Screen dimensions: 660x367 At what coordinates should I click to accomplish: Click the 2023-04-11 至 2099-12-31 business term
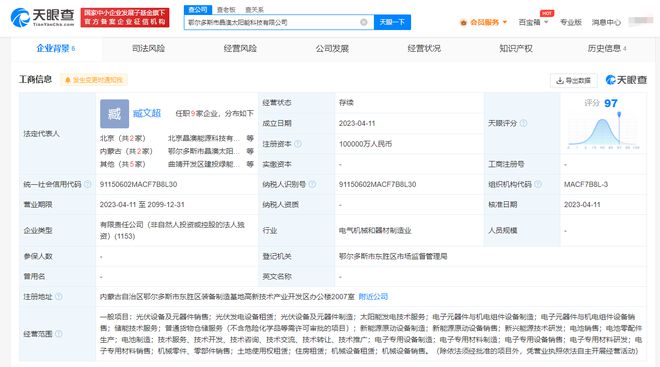pyautogui.click(x=142, y=205)
